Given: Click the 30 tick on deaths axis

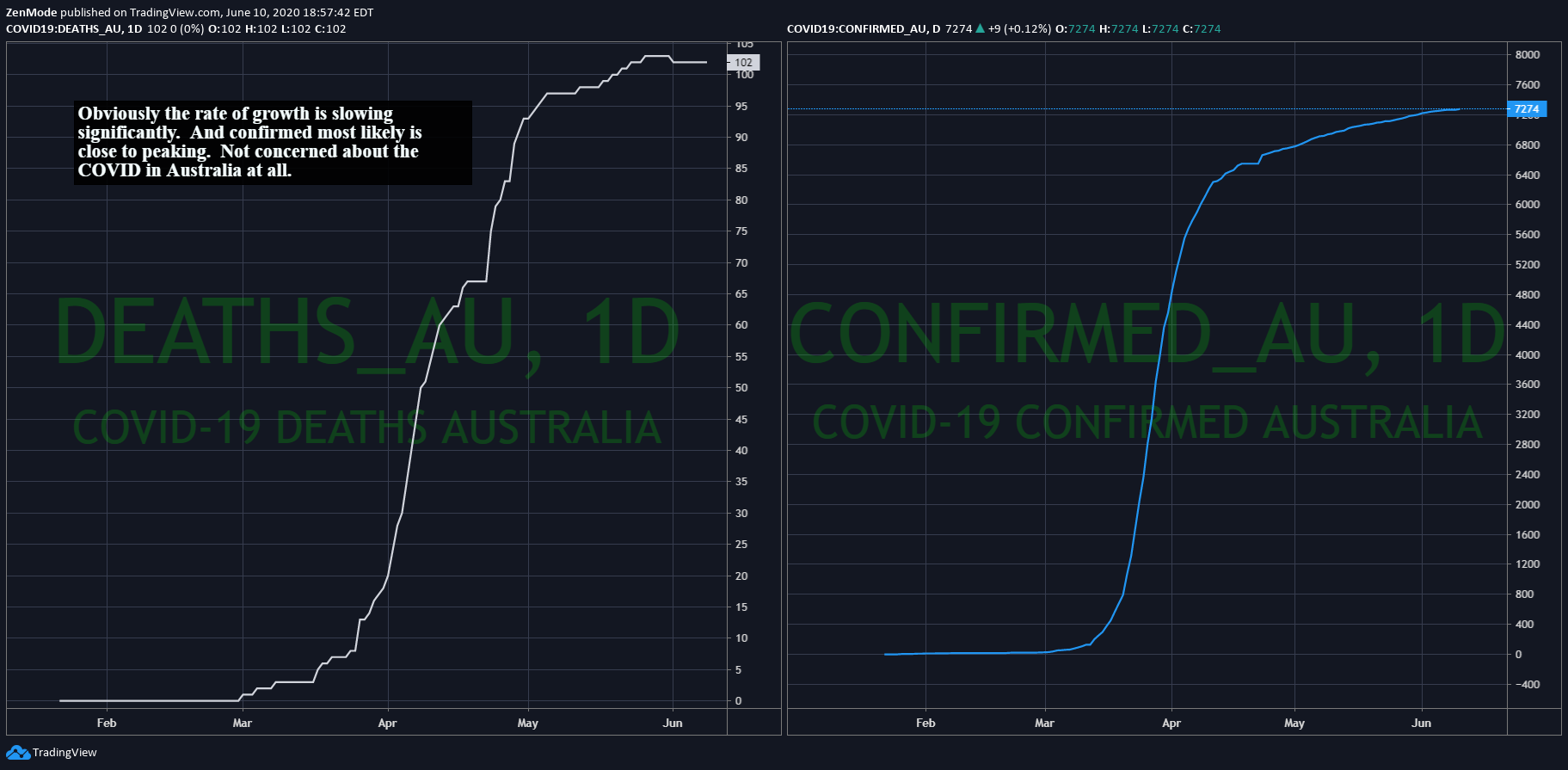Looking at the screenshot, I should coord(741,513).
